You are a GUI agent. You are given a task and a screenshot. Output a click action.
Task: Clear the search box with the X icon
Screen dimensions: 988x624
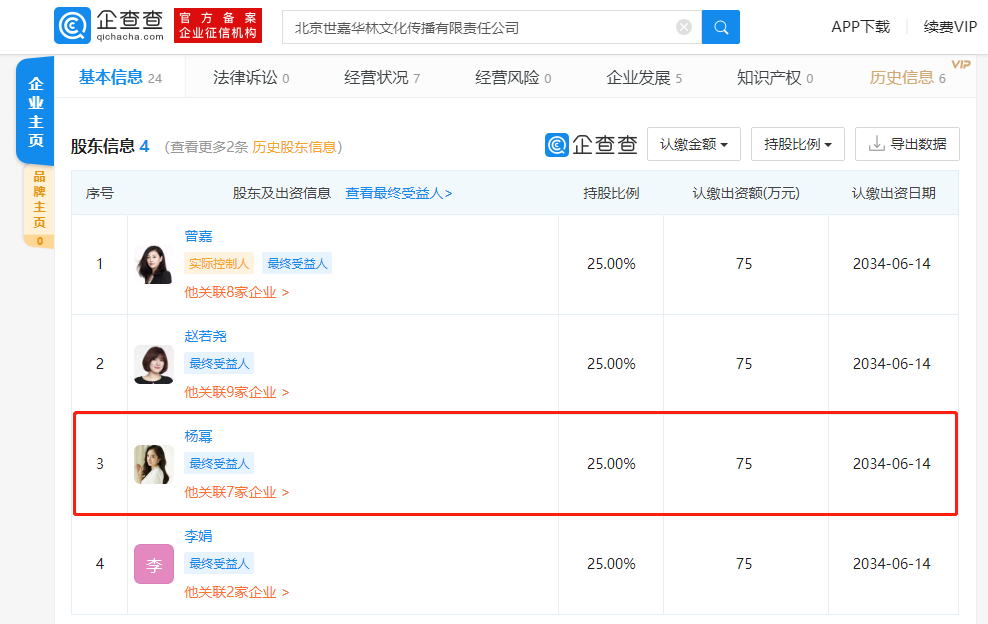click(x=684, y=27)
